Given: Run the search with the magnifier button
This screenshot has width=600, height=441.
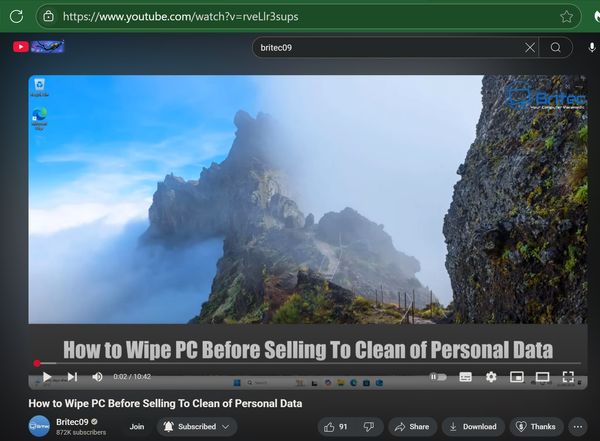Looking at the screenshot, I should (x=556, y=47).
